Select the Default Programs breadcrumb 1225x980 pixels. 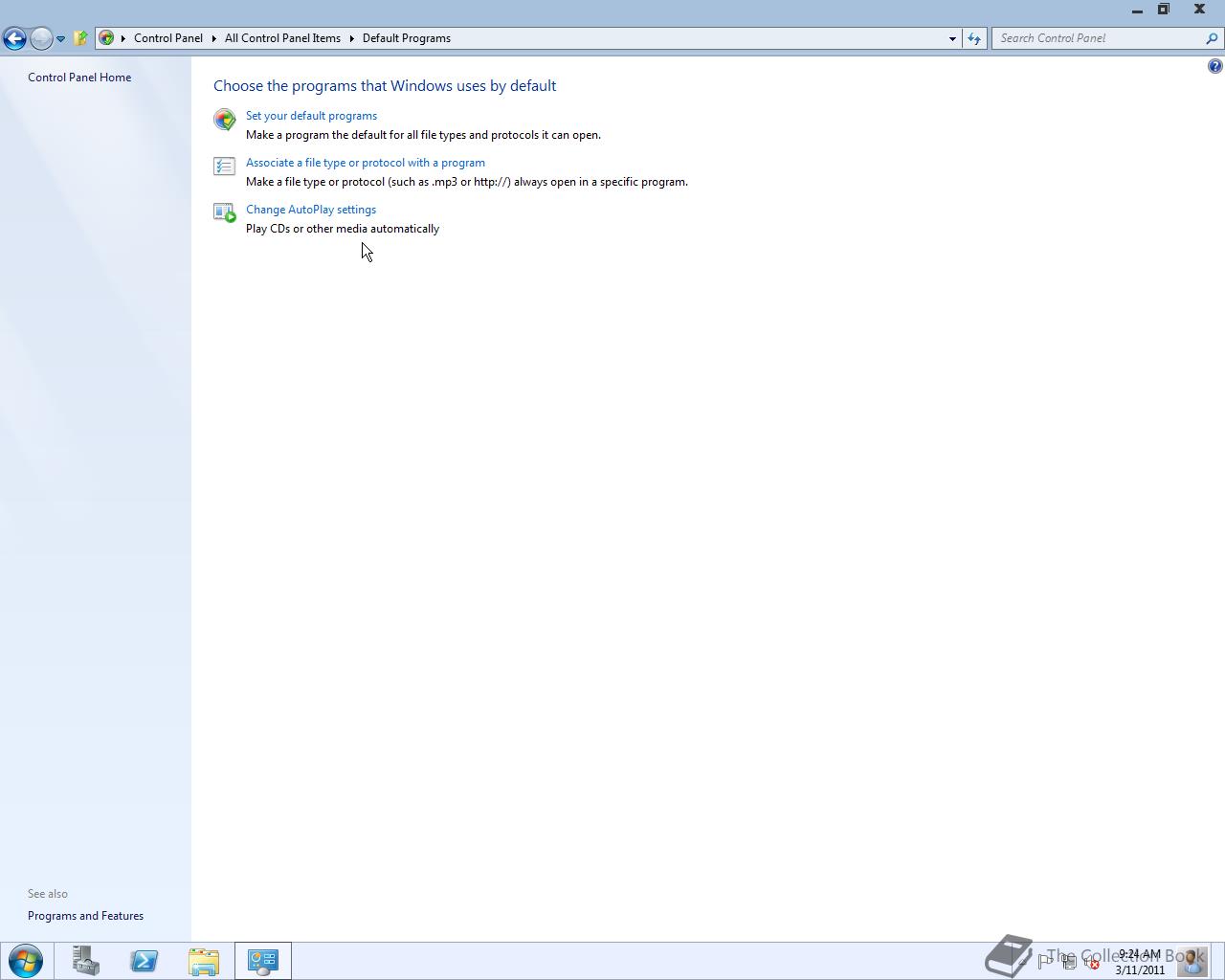coord(407,38)
